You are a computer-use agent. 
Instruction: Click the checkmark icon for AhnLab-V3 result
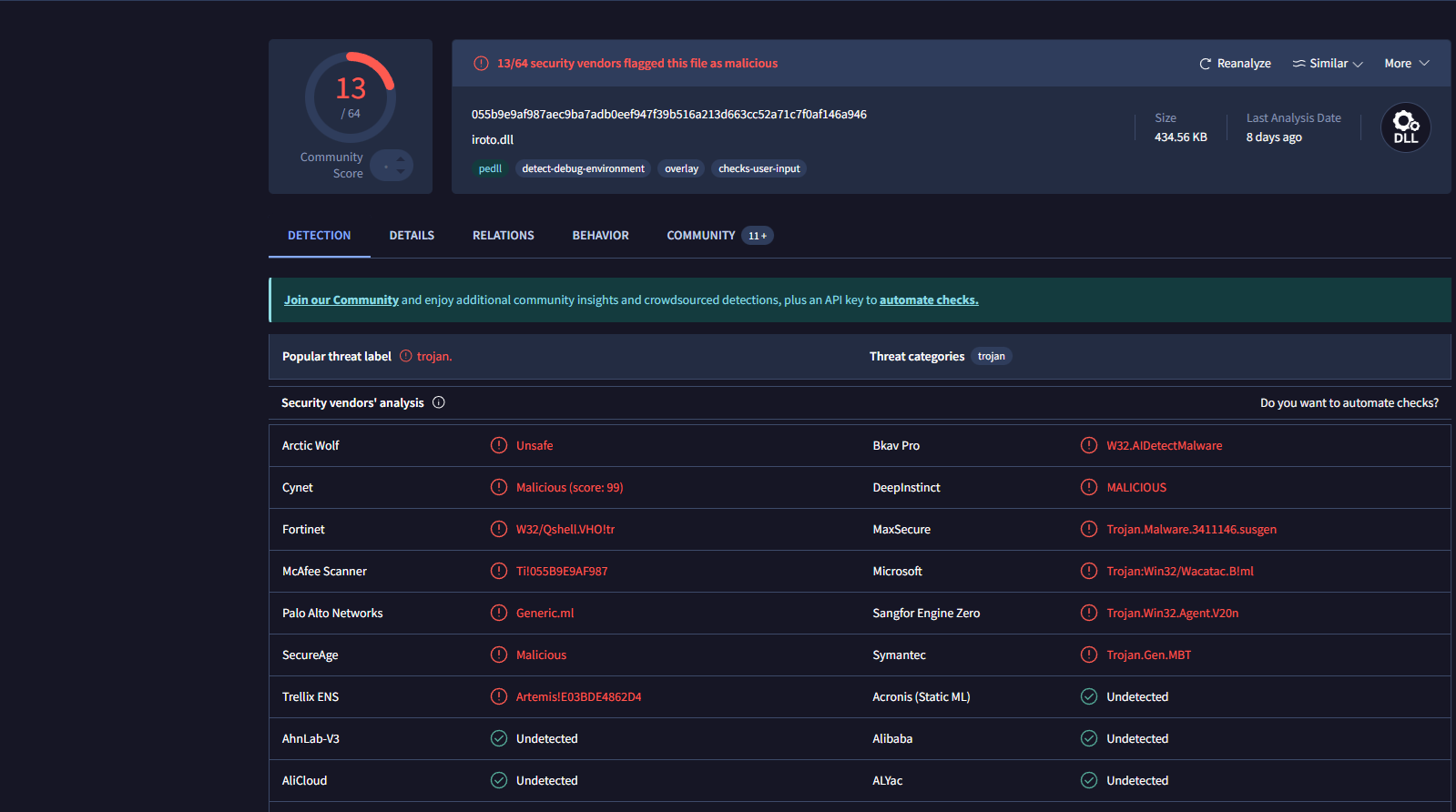click(498, 738)
